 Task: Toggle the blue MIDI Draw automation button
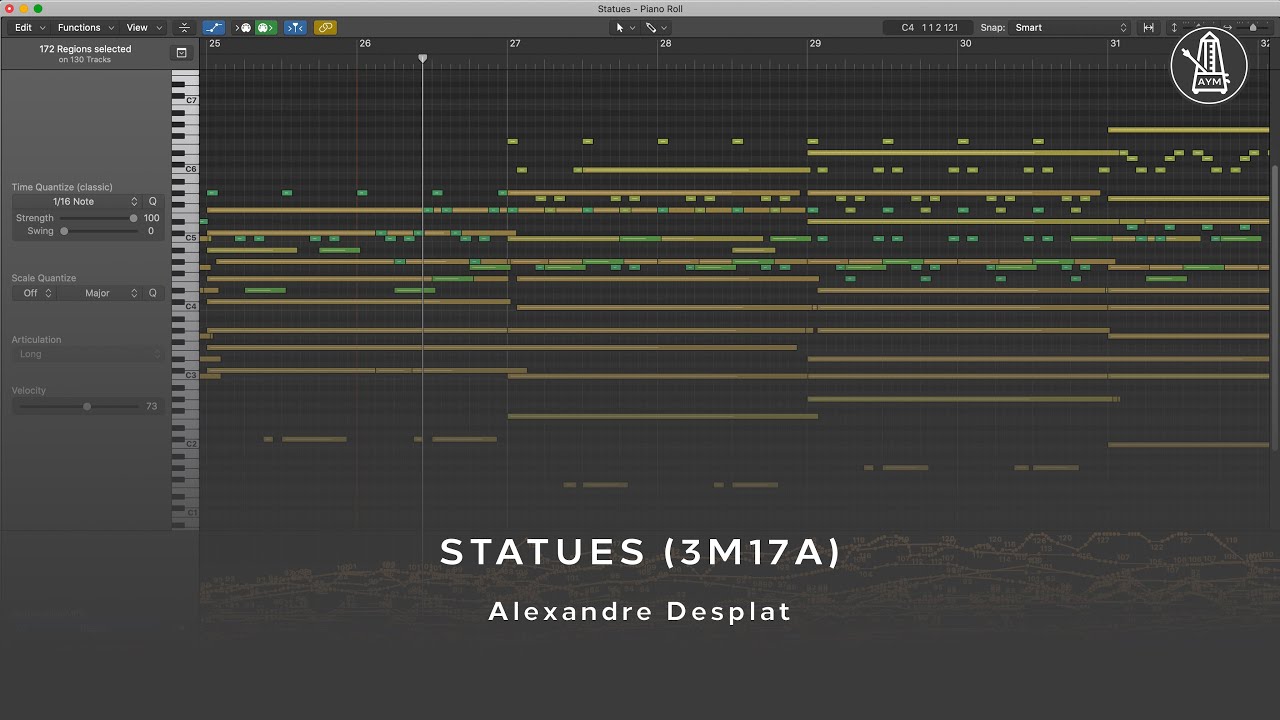(214, 28)
